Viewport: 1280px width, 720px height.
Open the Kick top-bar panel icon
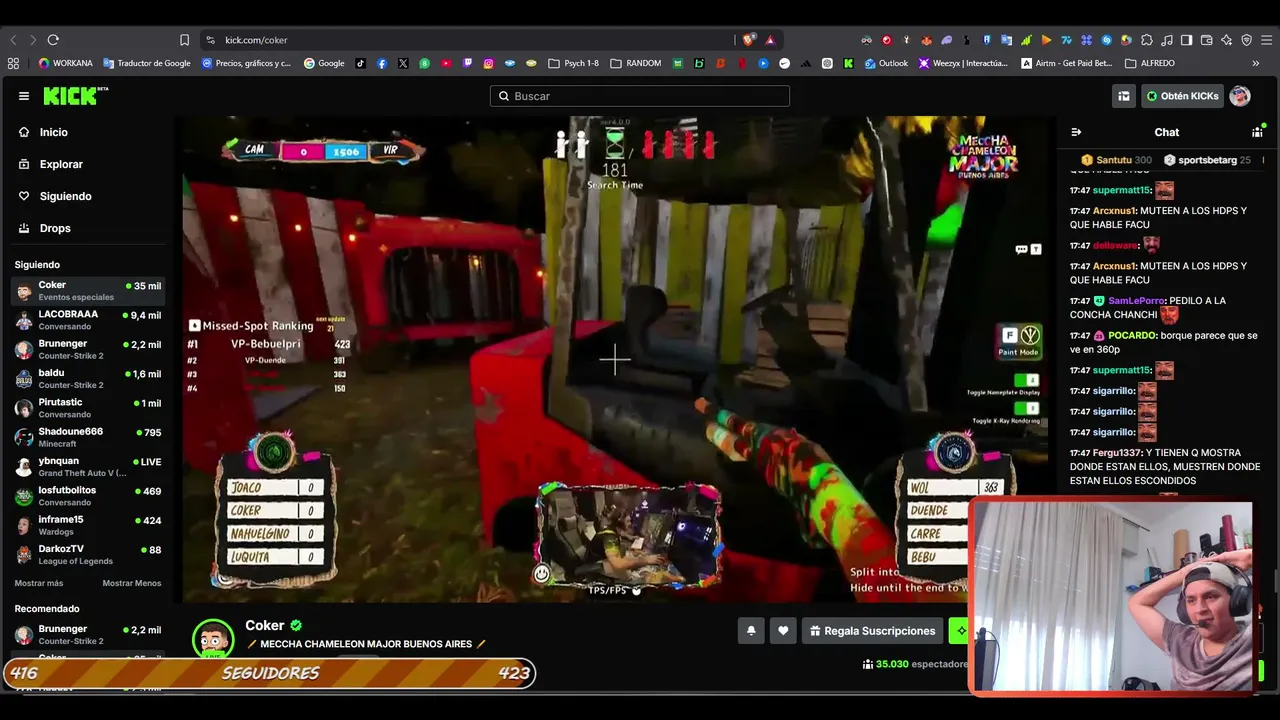click(x=1124, y=96)
